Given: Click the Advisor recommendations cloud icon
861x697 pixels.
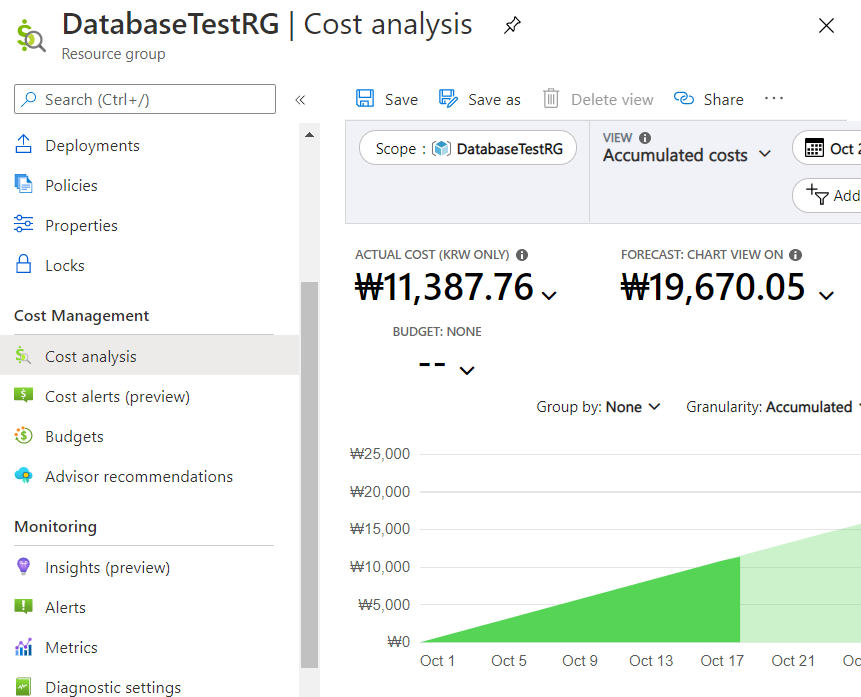Looking at the screenshot, I should [x=23, y=475].
